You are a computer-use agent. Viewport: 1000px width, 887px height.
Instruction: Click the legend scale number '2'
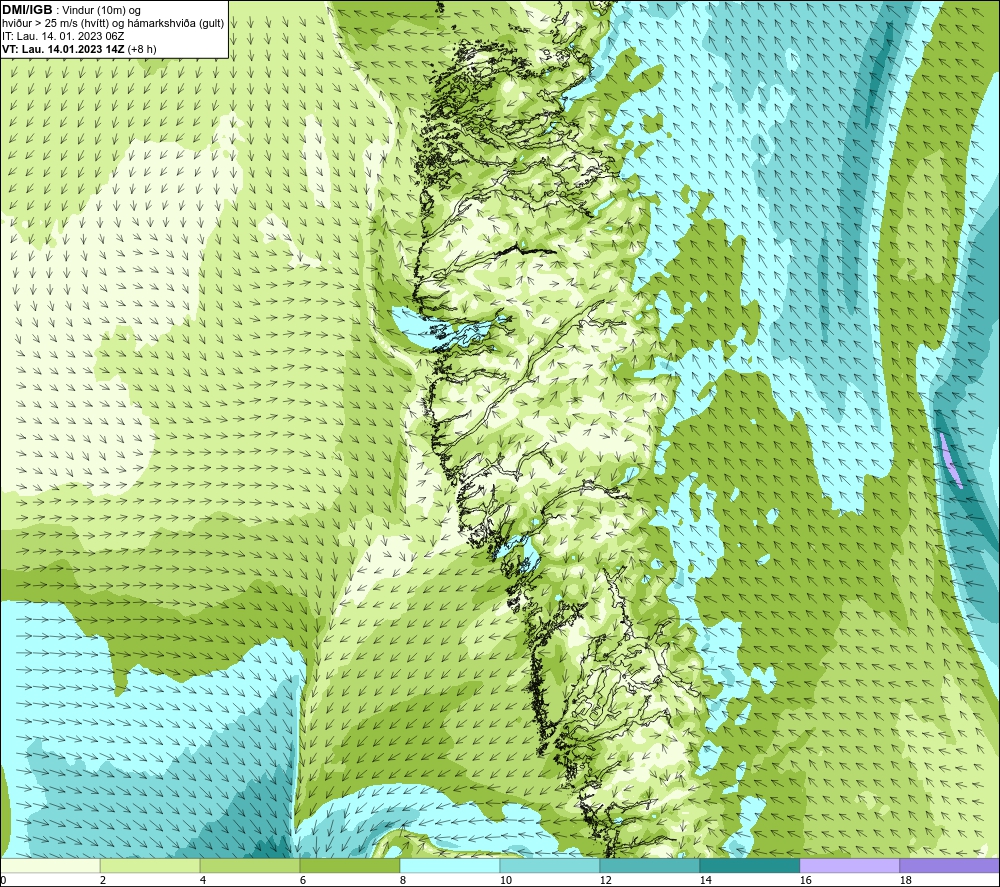(x=103, y=881)
